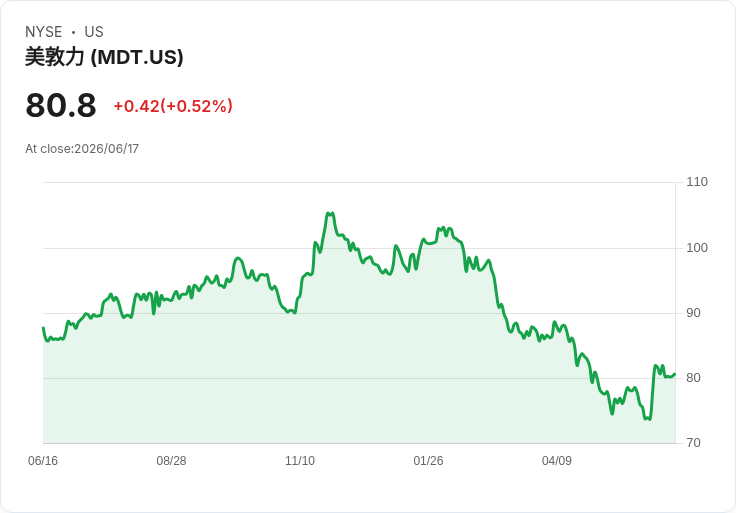Click the first data point of the price line
This screenshot has width=736, height=513.
43,328
